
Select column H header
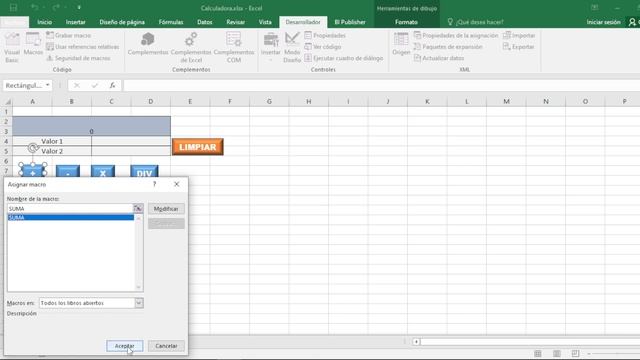pos(309,101)
